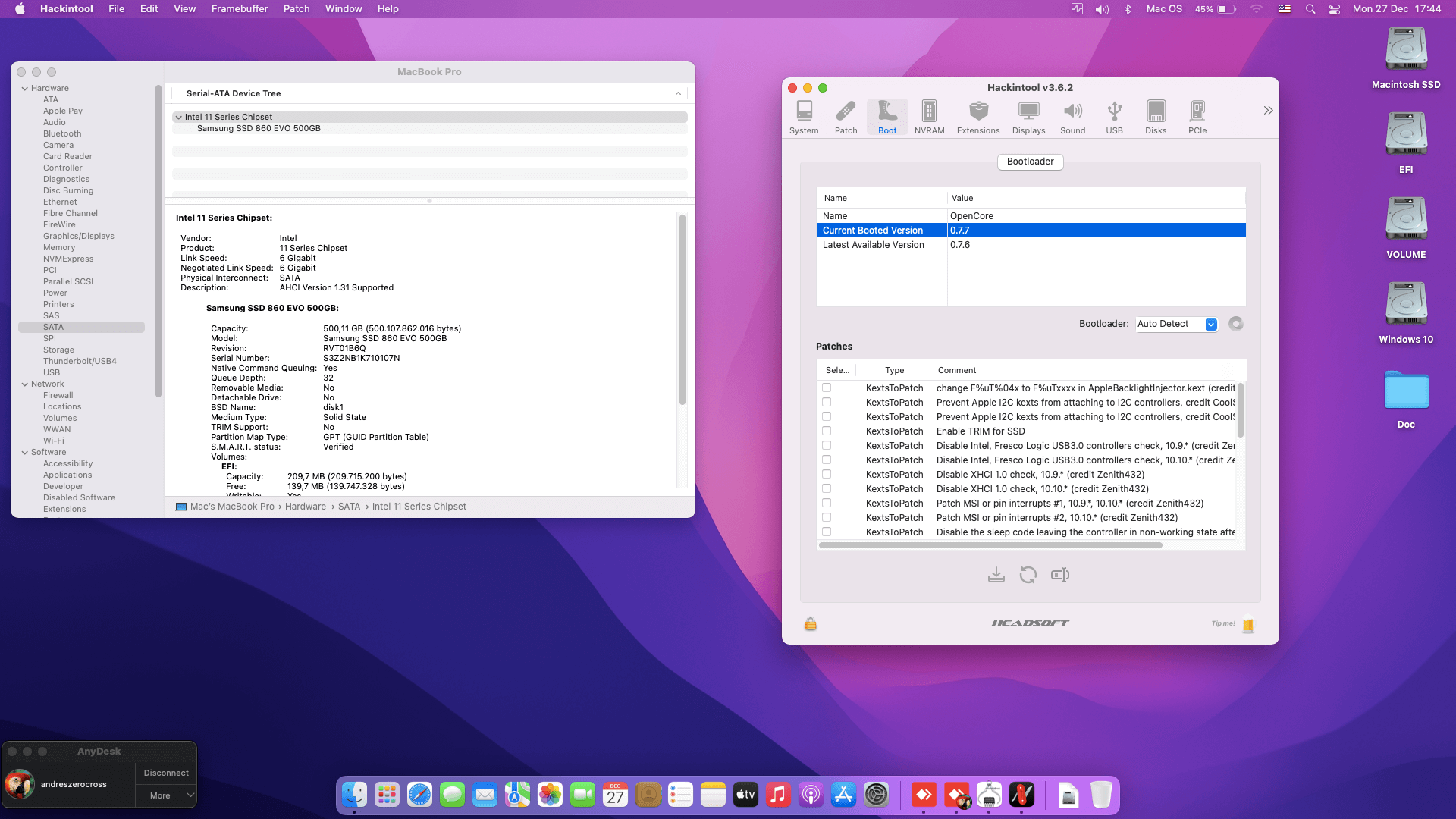Open App Store from the Dock

[x=843, y=795]
